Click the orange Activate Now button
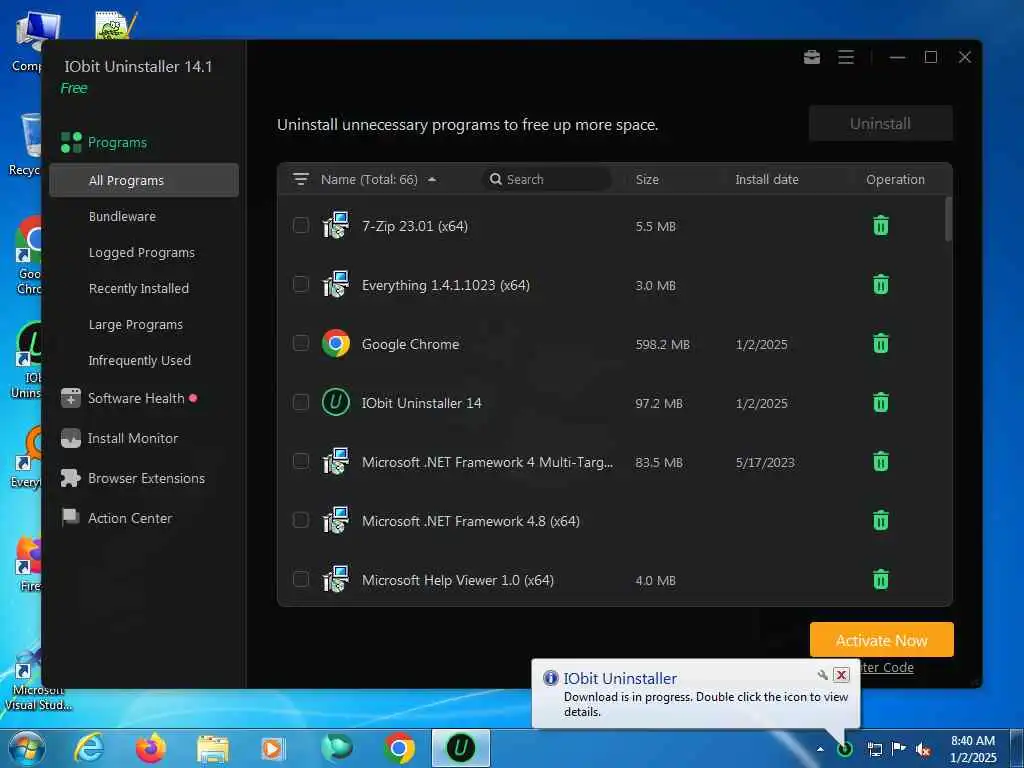This screenshot has width=1024, height=768. pyautogui.click(x=882, y=640)
